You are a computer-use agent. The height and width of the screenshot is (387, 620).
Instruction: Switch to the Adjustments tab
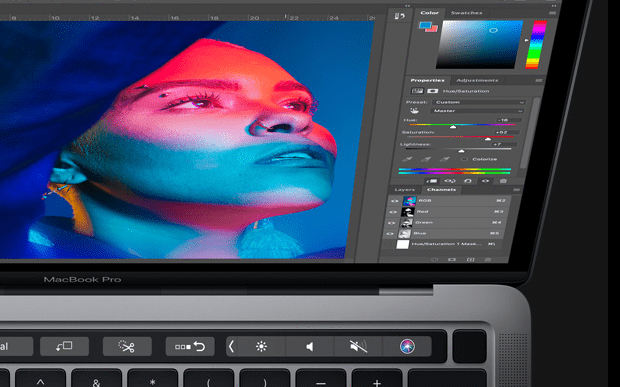point(477,80)
